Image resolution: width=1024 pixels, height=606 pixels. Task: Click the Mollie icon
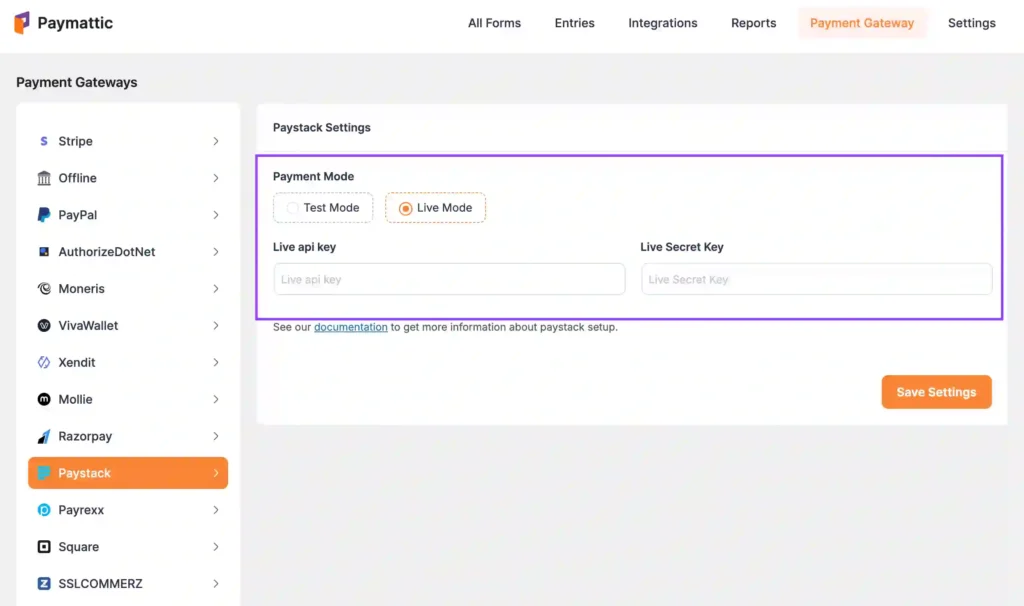[44, 399]
